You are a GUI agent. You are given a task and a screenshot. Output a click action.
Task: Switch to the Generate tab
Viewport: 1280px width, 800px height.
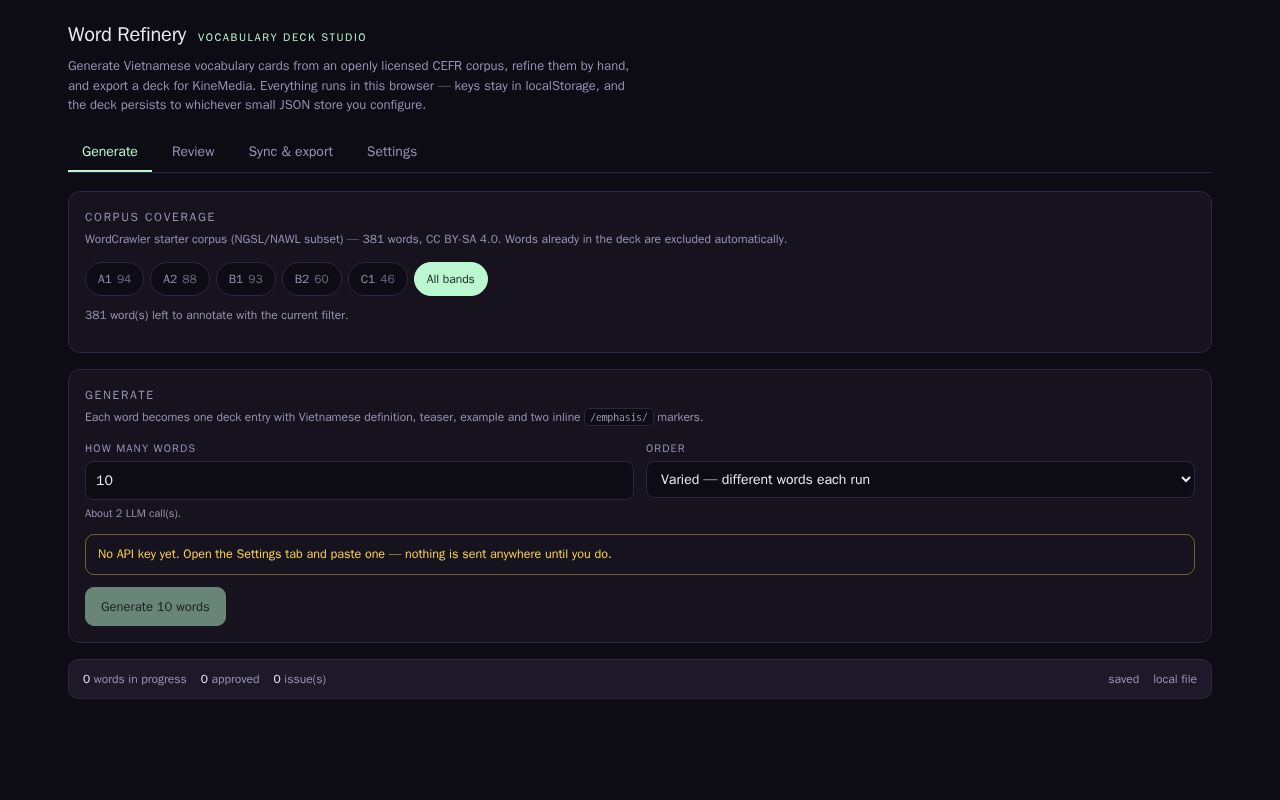coord(110,152)
